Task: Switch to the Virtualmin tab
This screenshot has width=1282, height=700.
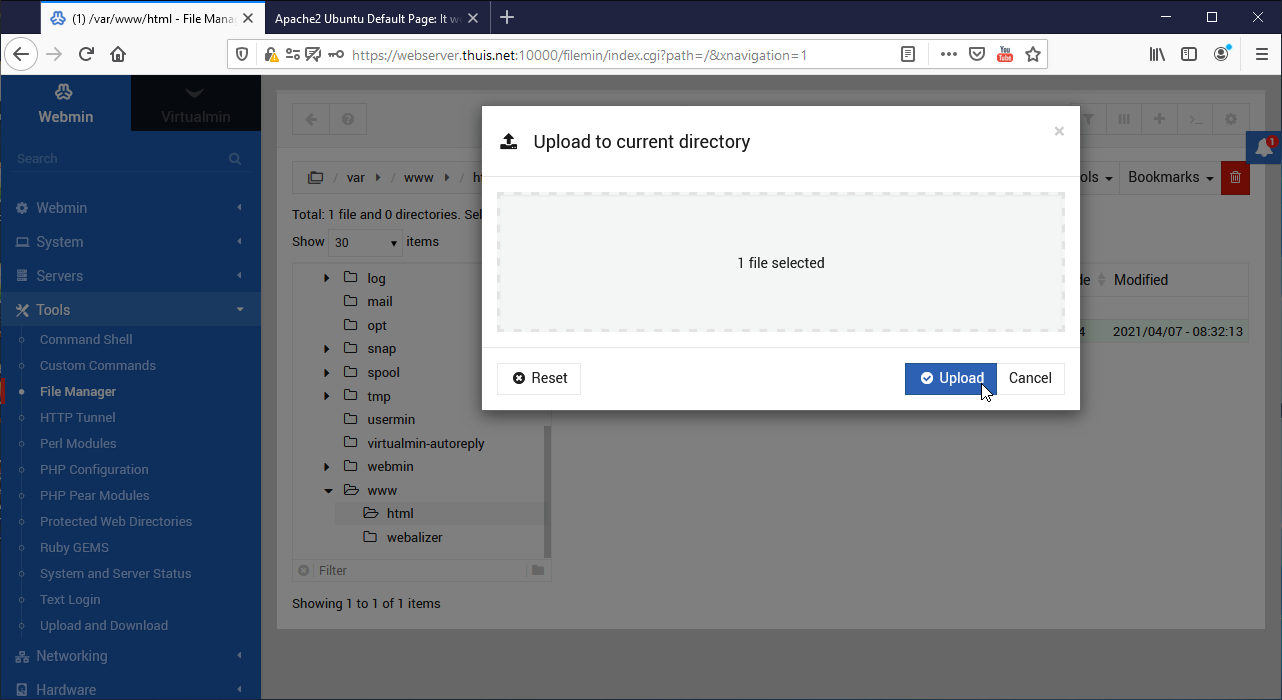Action: tap(196, 104)
